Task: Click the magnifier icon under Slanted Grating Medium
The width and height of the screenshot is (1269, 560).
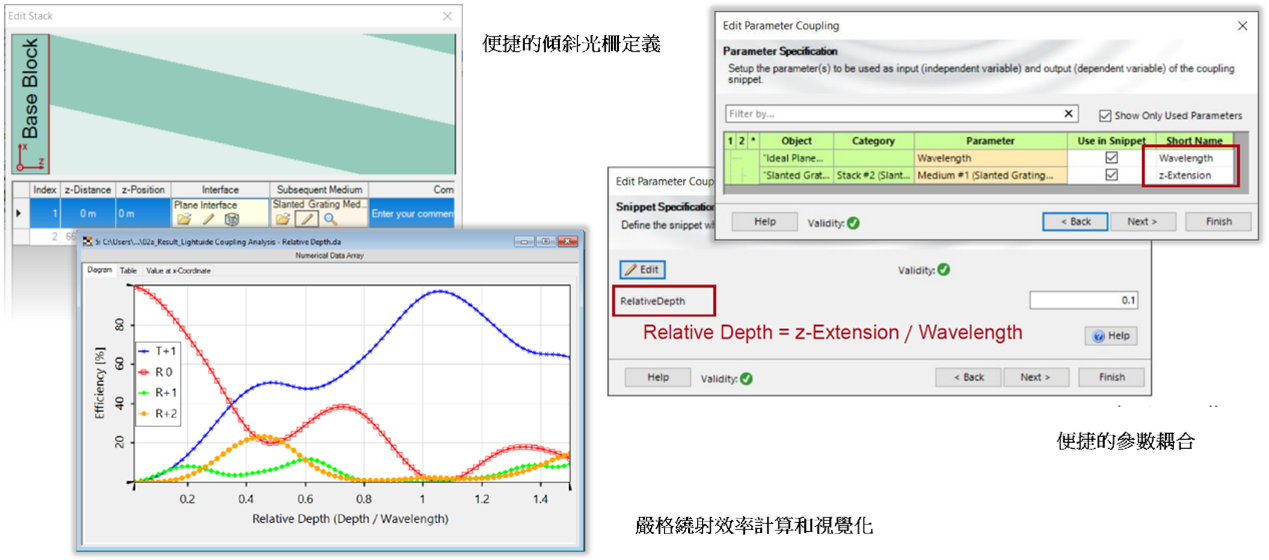Action: tap(330, 218)
